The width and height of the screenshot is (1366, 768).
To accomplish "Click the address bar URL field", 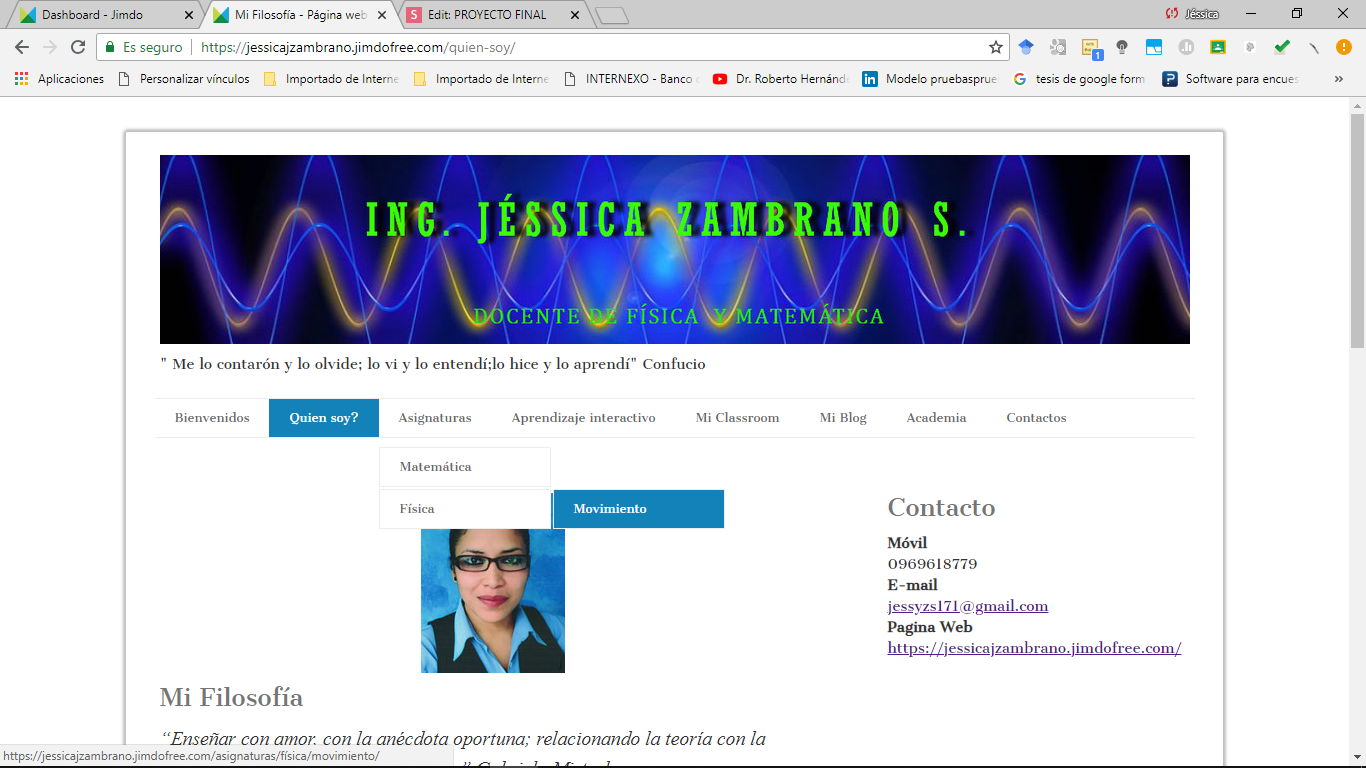I will click(590, 47).
